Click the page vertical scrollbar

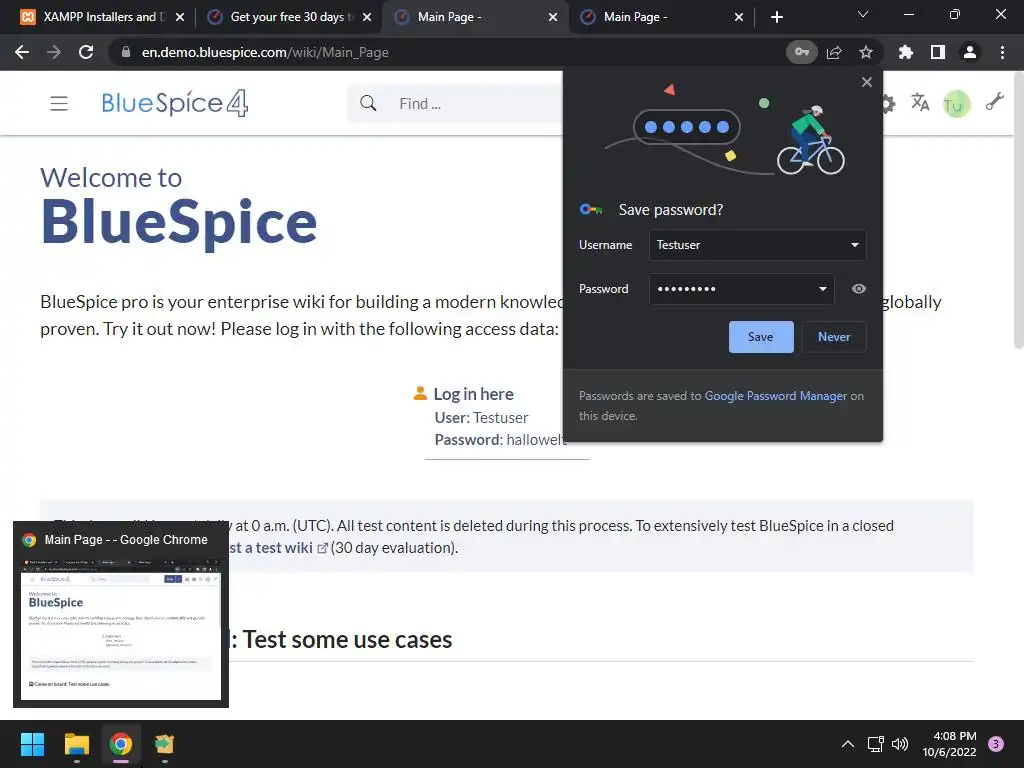[x=1018, y=210]
